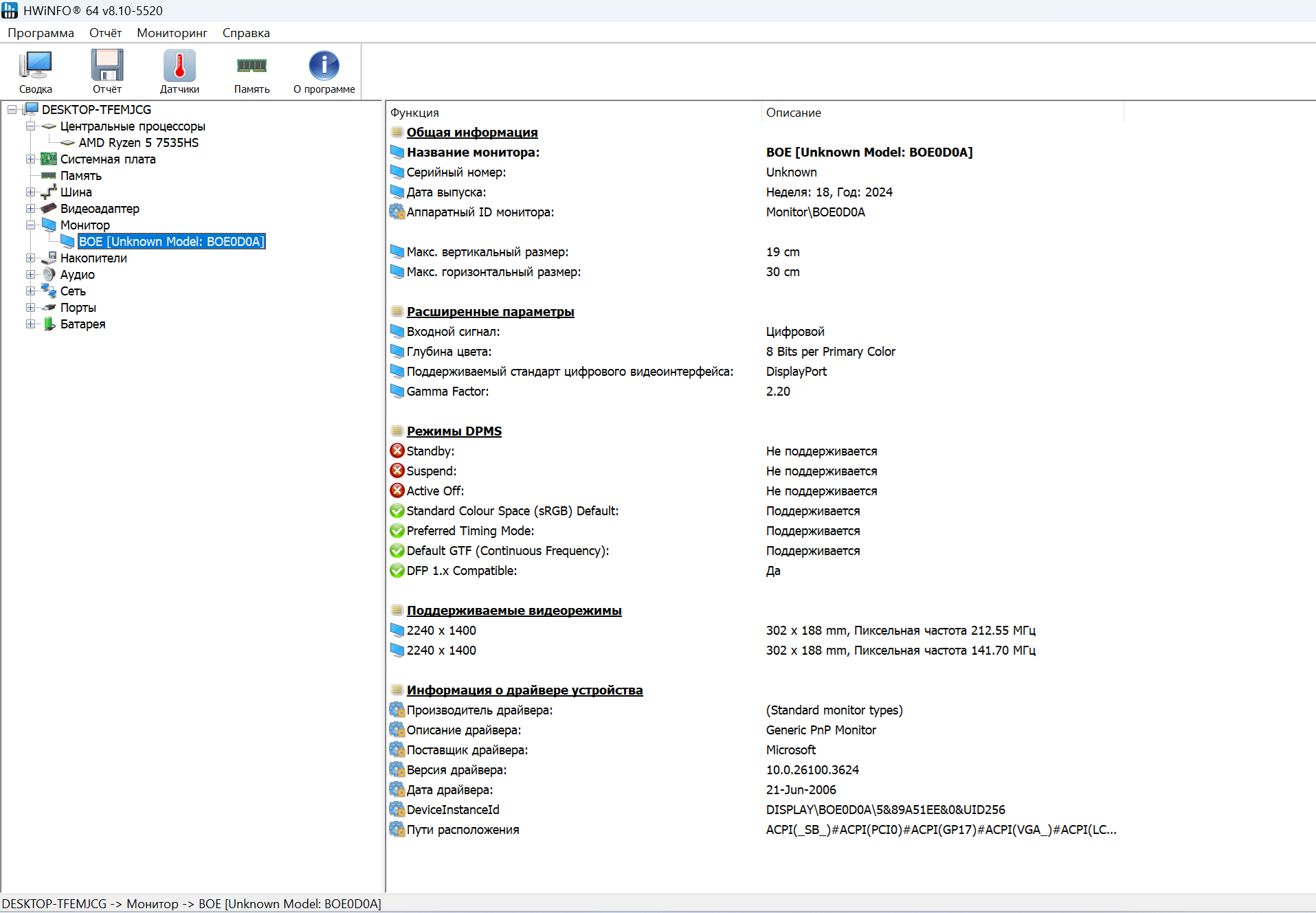Click the DisplayPort interface value

click(796, 372)
